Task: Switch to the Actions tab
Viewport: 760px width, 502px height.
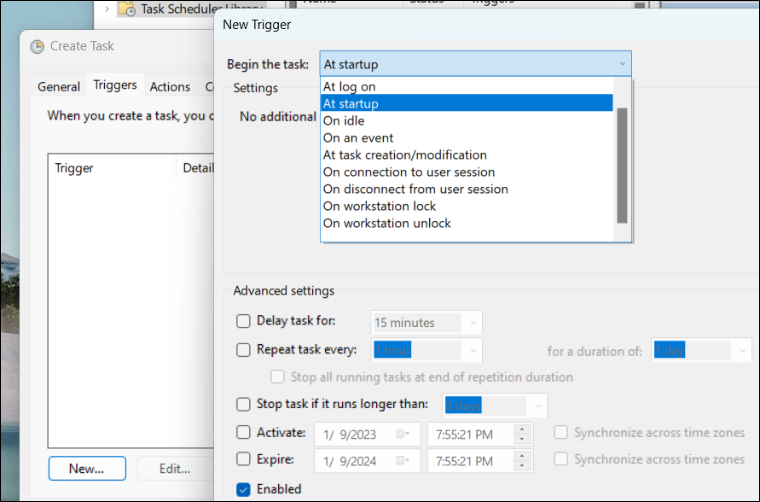Action: (170, 87)
